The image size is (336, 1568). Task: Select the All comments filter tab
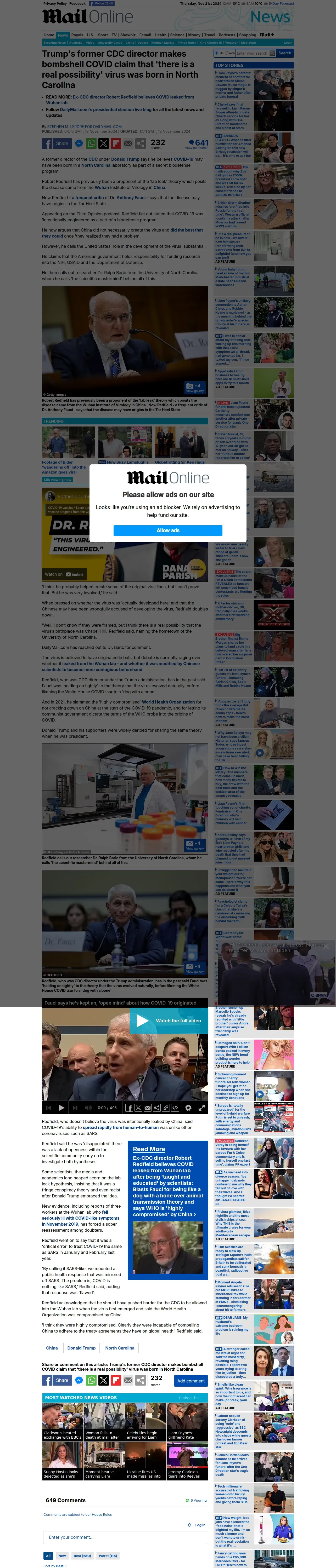click(x=48, y=1555)
